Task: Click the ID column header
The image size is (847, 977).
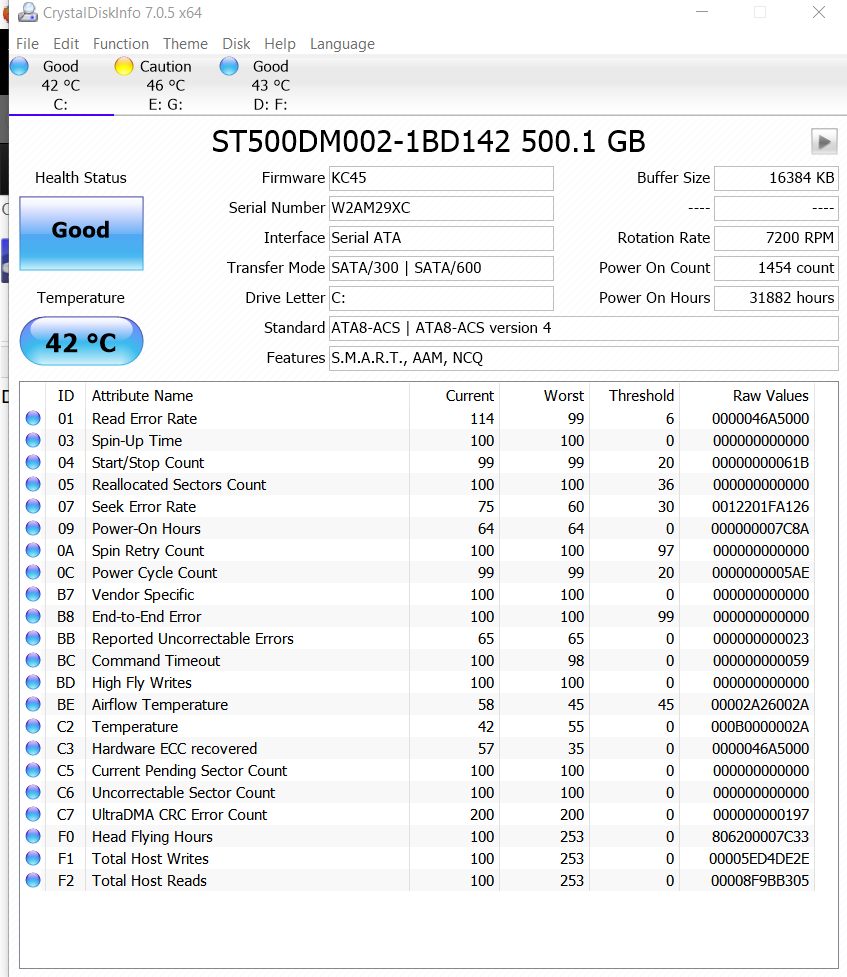Action: point(65,396)
